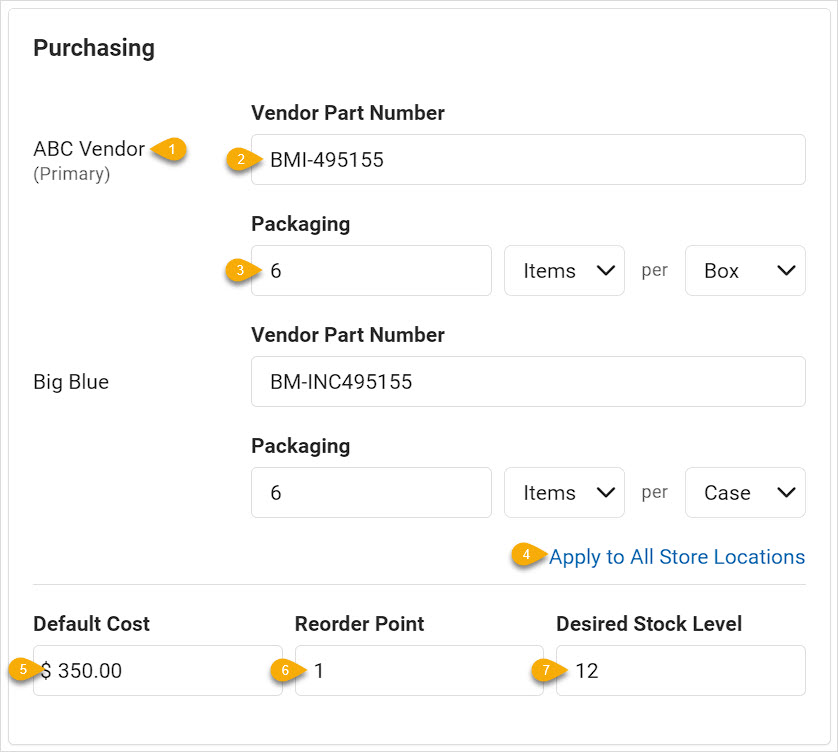
Task: Click the BM-INC495155 vendor part number field
Action: [528, 382]
